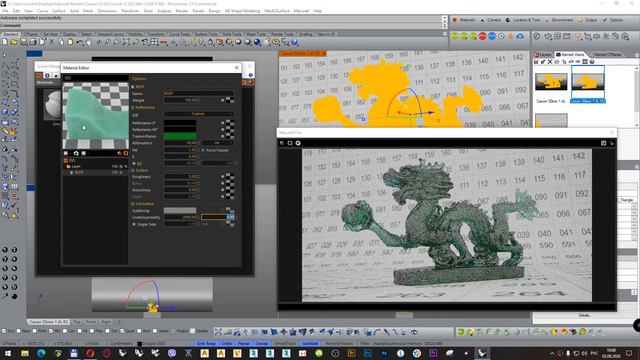Screen dimensions: 640x360
Task: Switch to the Layers panel tab
Action: pyautogui.click(x=543, y=54)
